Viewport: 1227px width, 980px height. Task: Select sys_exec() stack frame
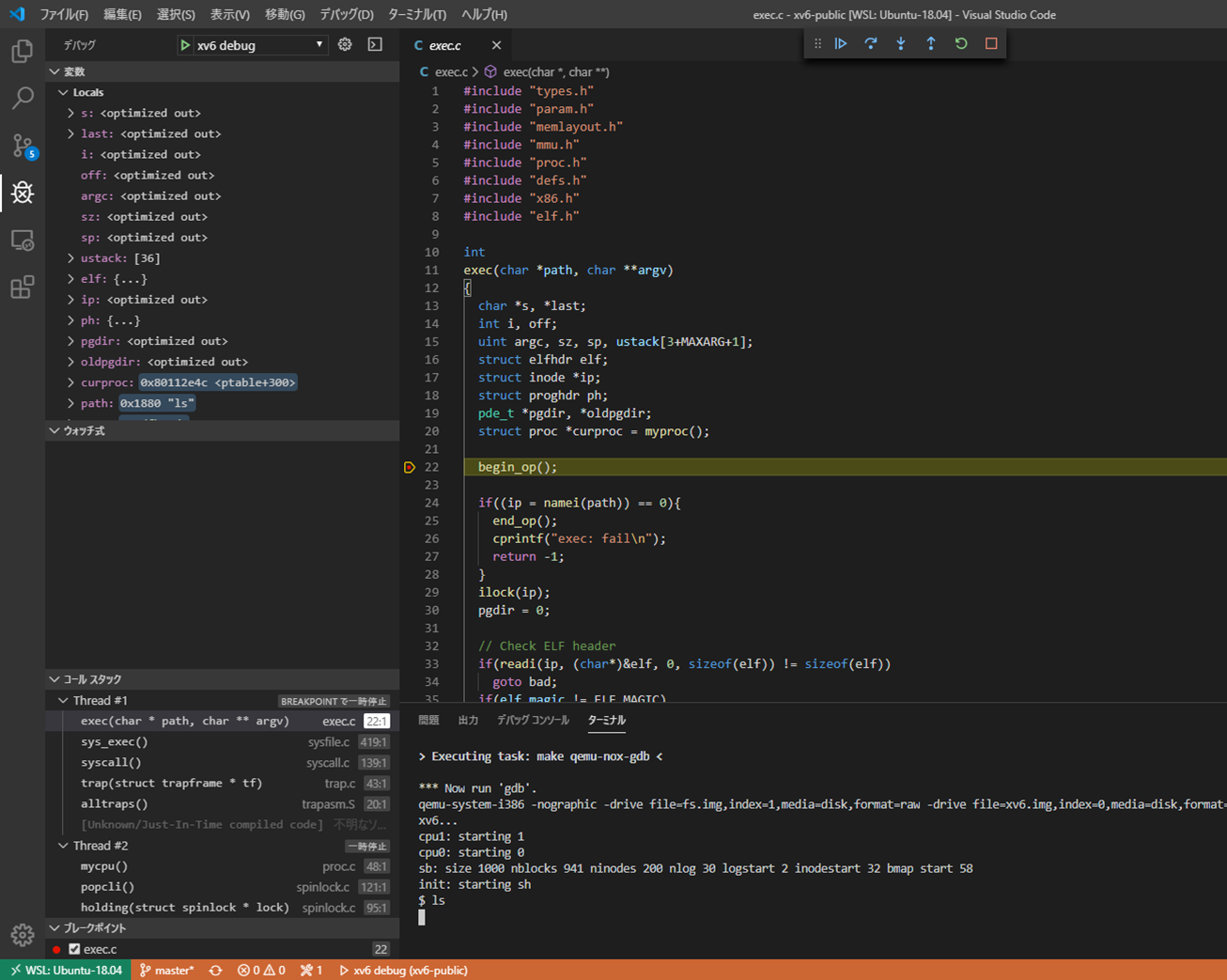(223, 742)
